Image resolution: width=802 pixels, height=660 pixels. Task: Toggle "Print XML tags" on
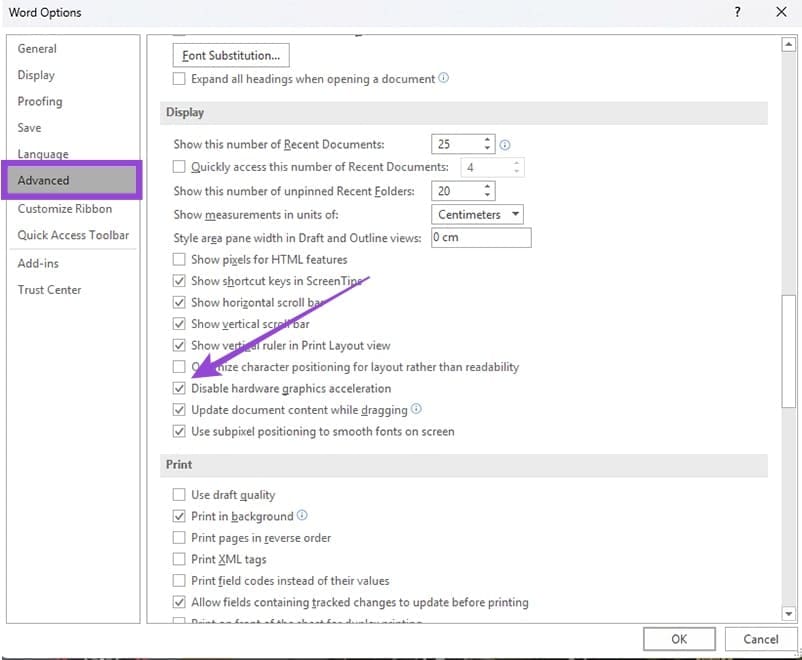179,559
